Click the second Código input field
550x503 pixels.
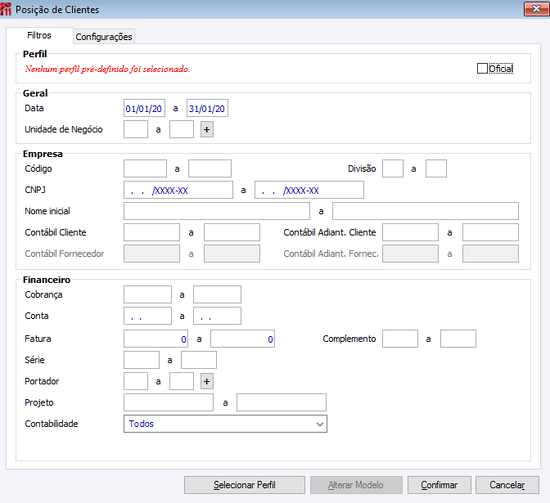tap(210, 169)
